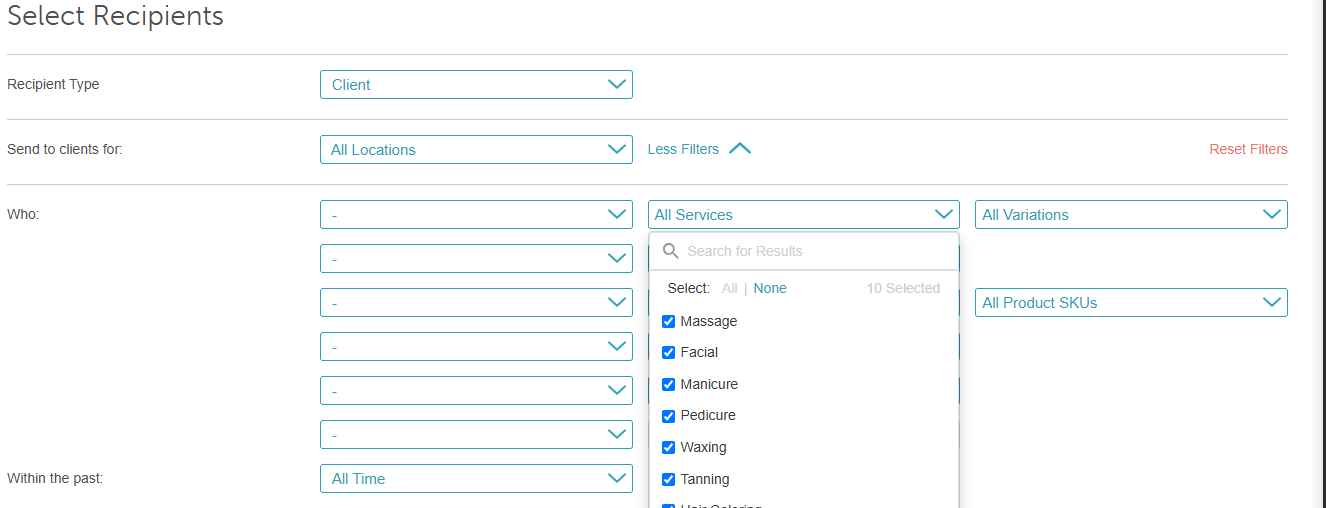1326x508 pixels.
Task: Uncheck the Facial checkbox
Action: point(669,353)
